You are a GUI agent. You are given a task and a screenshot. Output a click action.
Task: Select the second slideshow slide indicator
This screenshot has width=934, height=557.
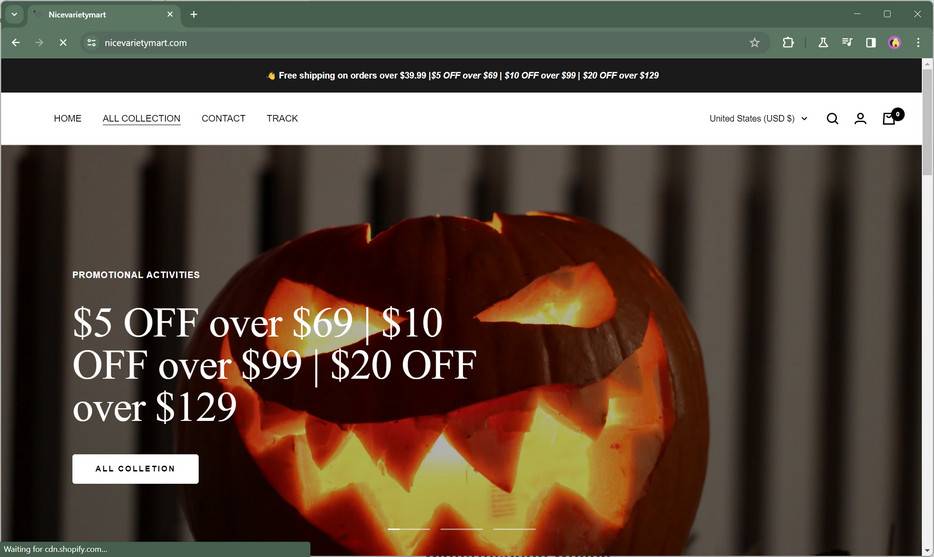click(x=462, y=528)
